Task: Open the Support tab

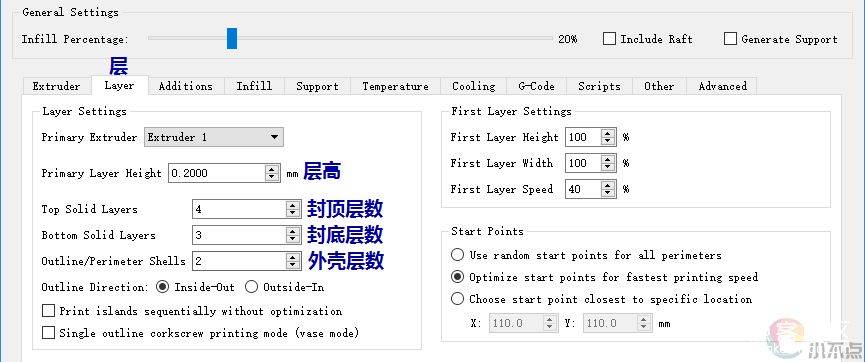Action: 317,86
